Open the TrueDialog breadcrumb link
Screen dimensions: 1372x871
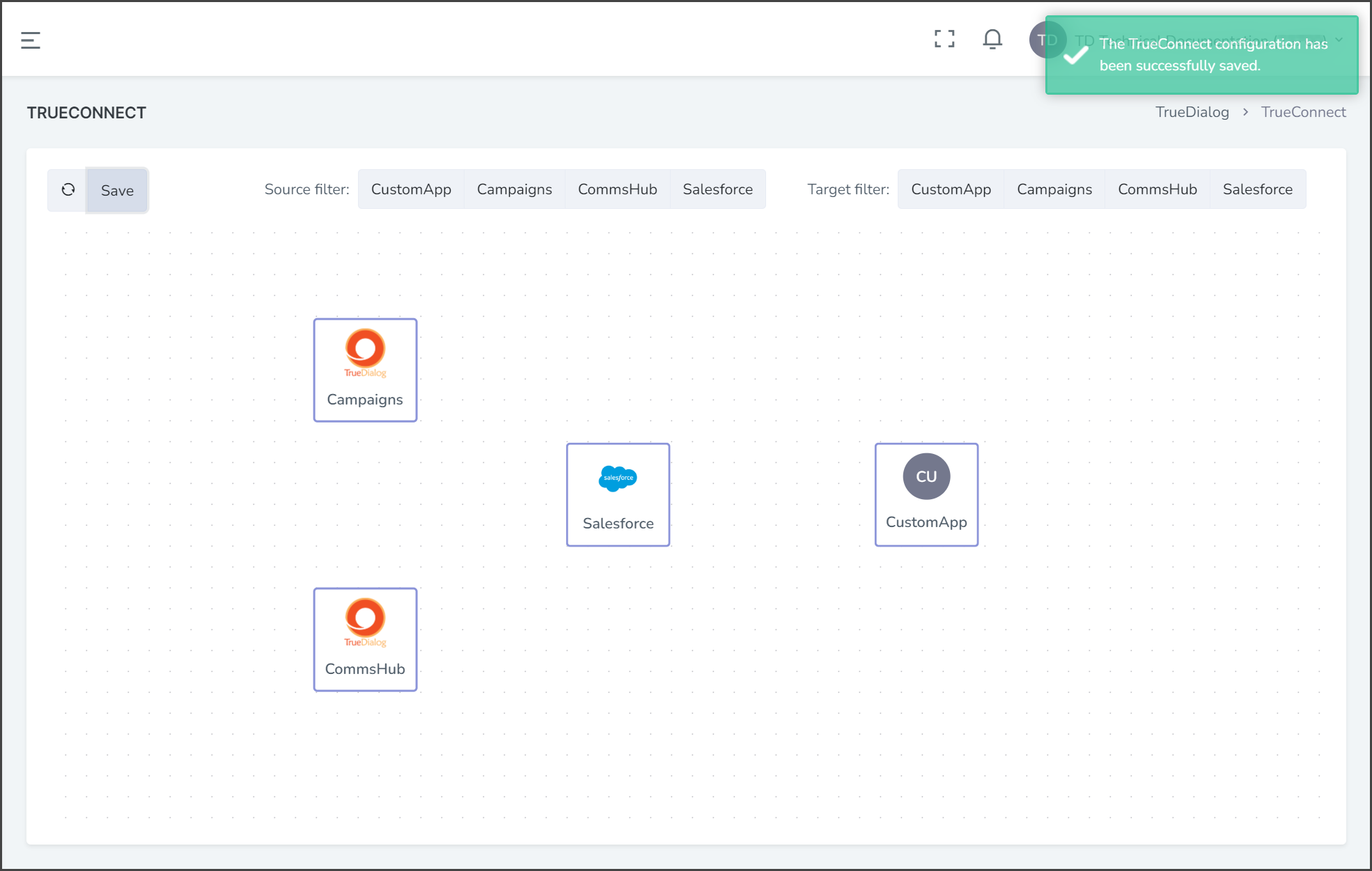[x=1192, y=112]
